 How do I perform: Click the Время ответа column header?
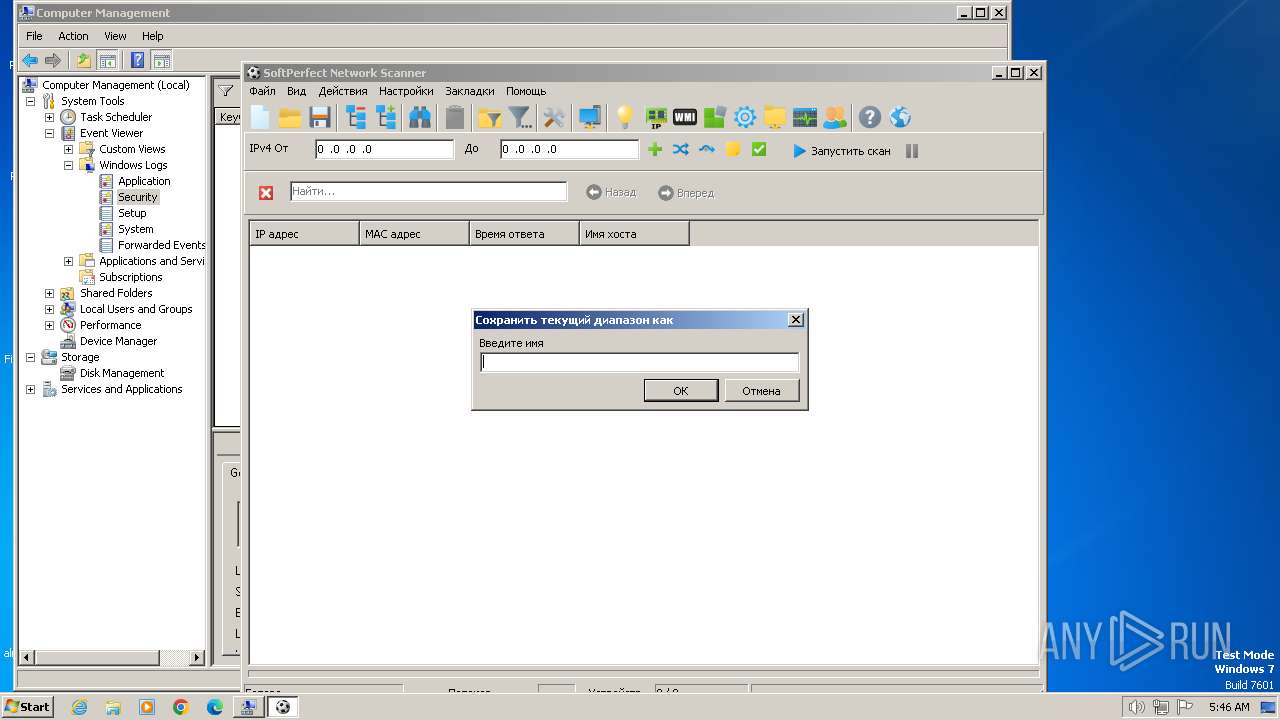point(524,234)
